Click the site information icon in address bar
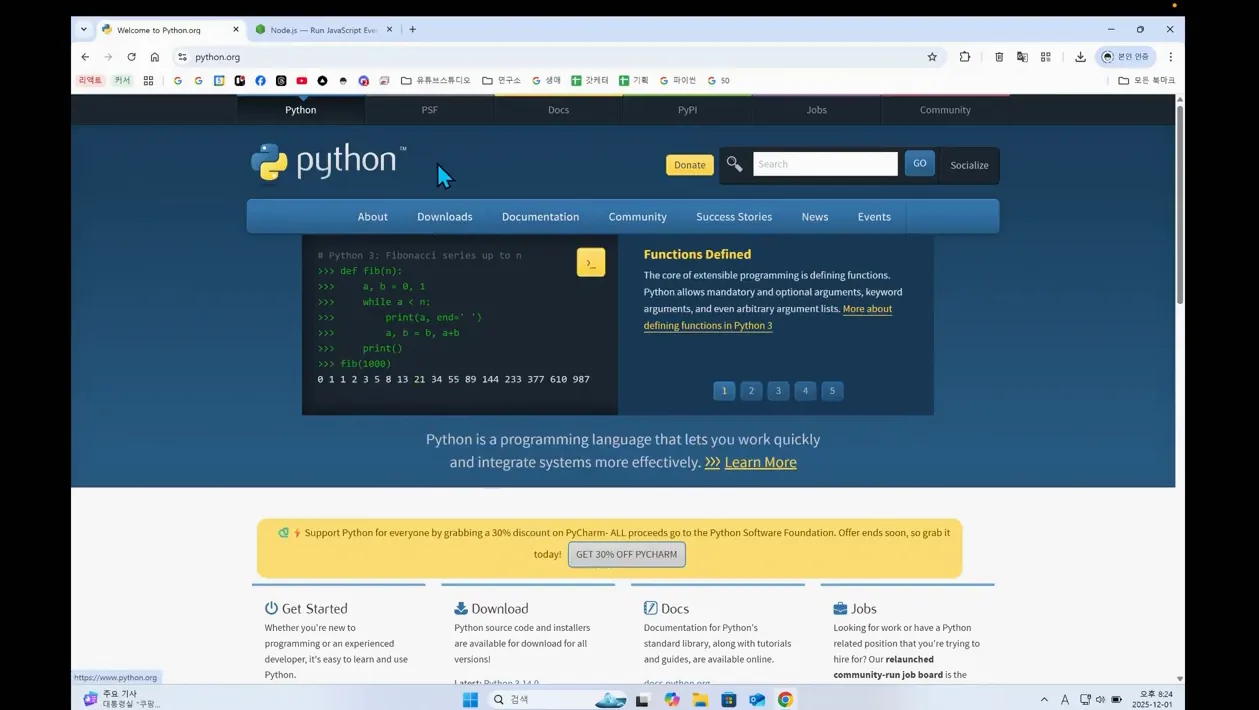1259x710 pixels. (182, 57)
